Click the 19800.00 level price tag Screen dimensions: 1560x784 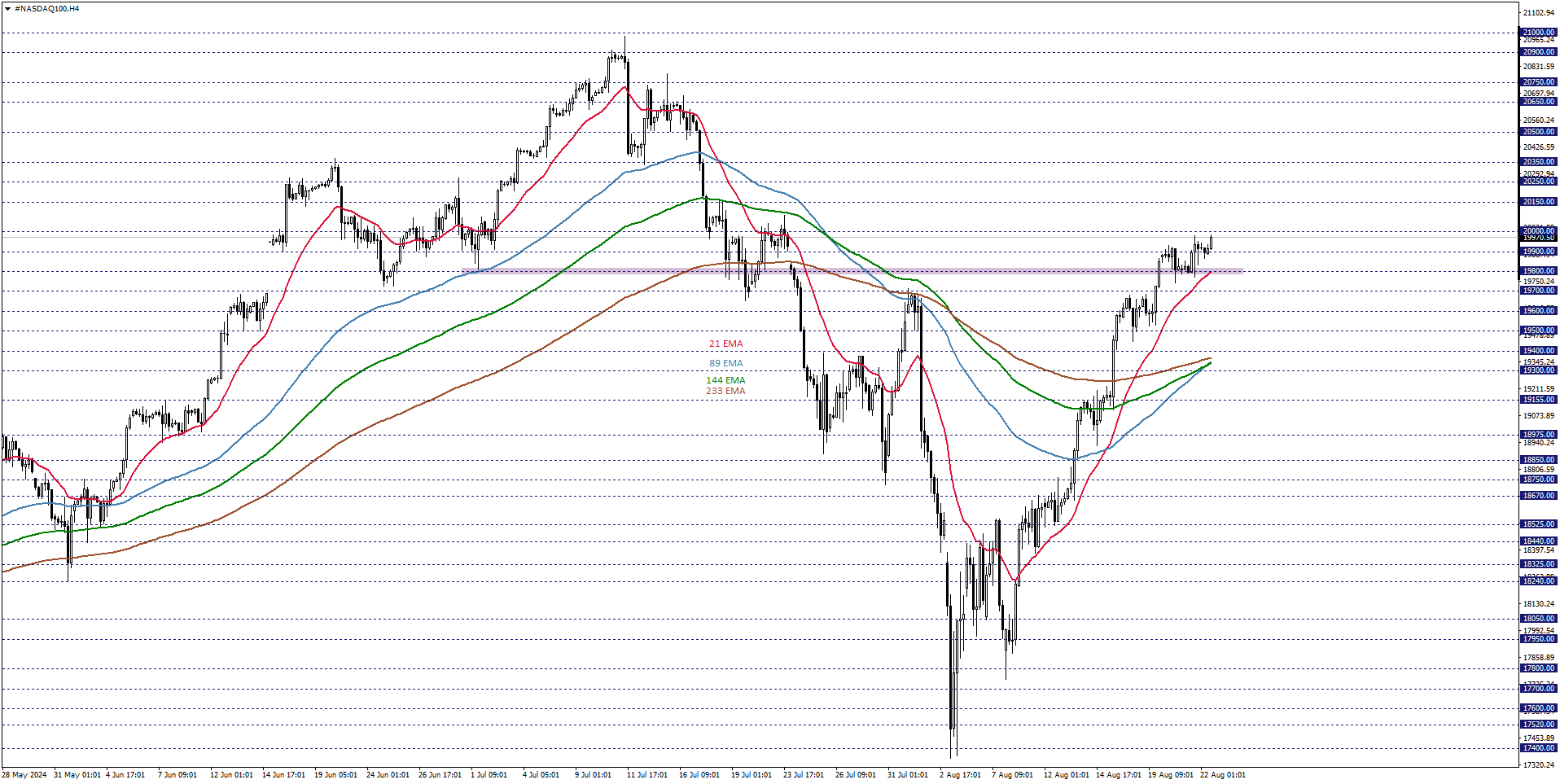(1538, 271)
